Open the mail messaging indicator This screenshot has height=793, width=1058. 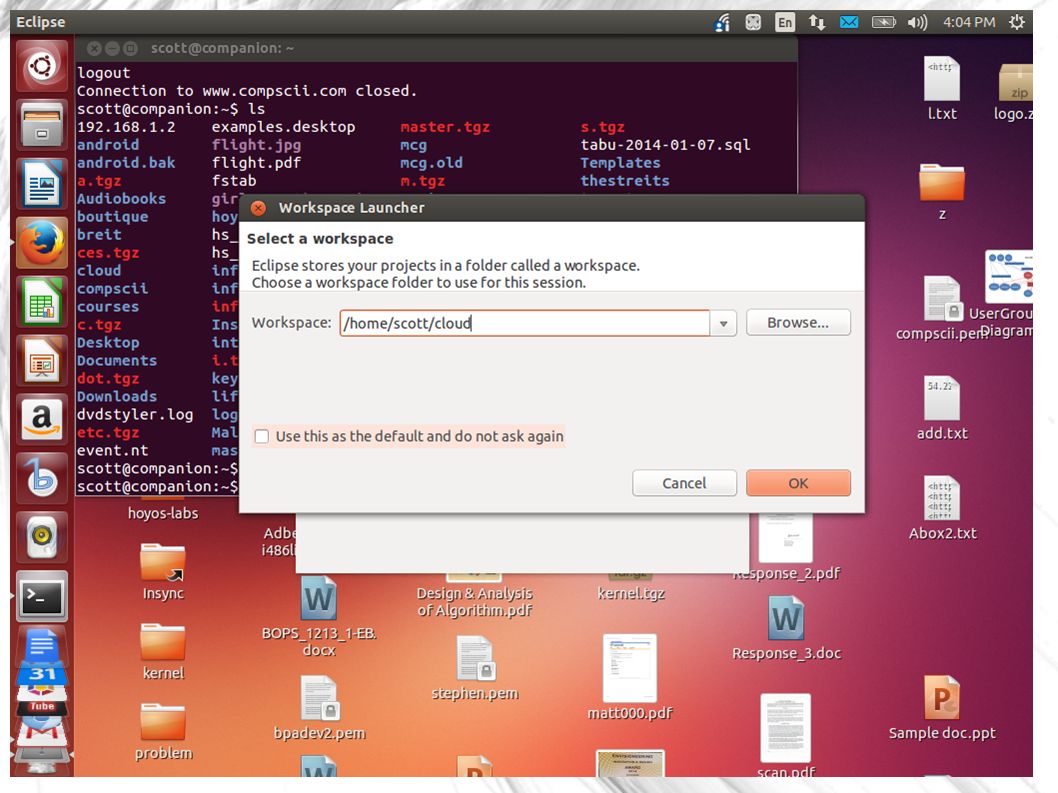pos(849,22)
